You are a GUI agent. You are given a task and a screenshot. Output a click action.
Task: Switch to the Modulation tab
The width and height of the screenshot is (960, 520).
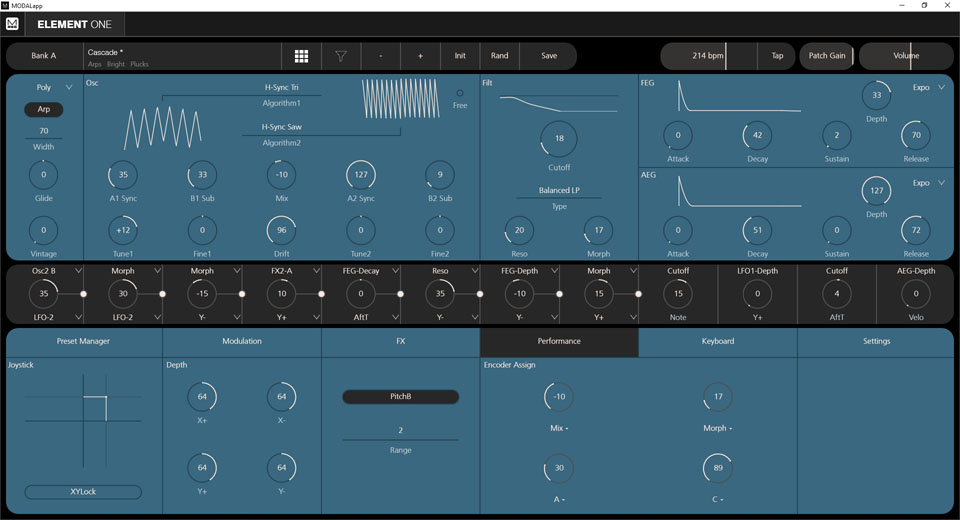(242, 341)
